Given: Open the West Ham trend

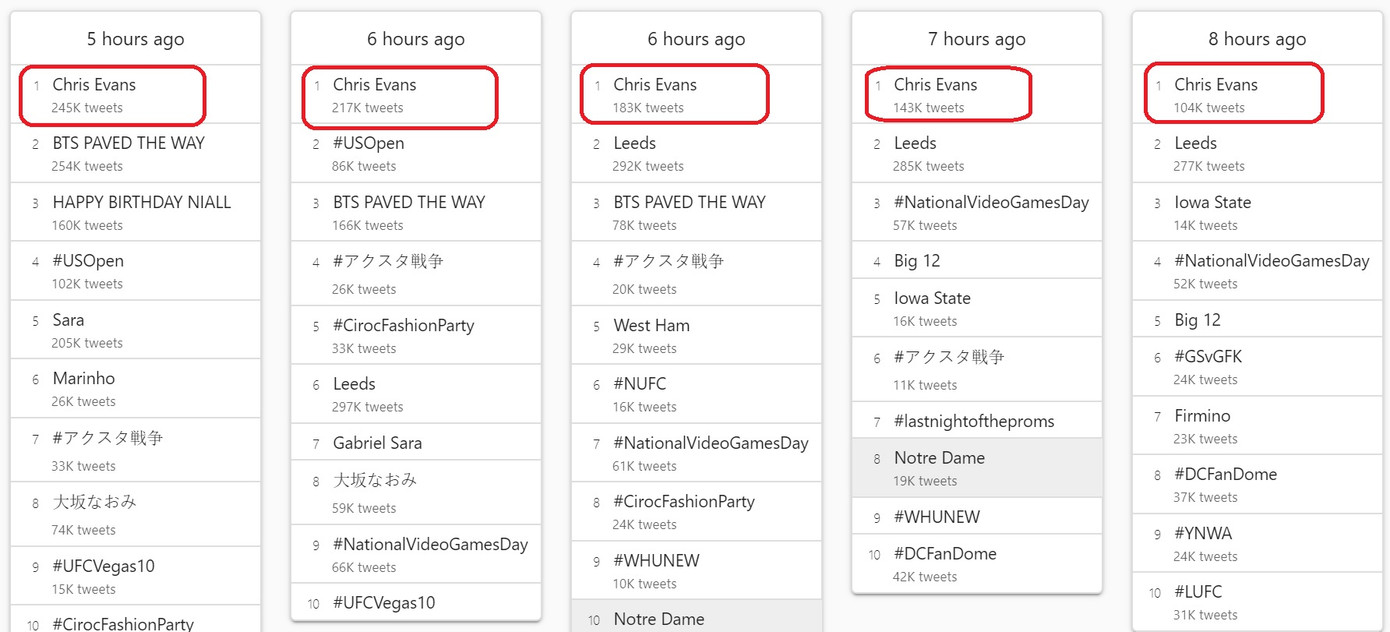Looking at the screenshot, I should point(651,326).
